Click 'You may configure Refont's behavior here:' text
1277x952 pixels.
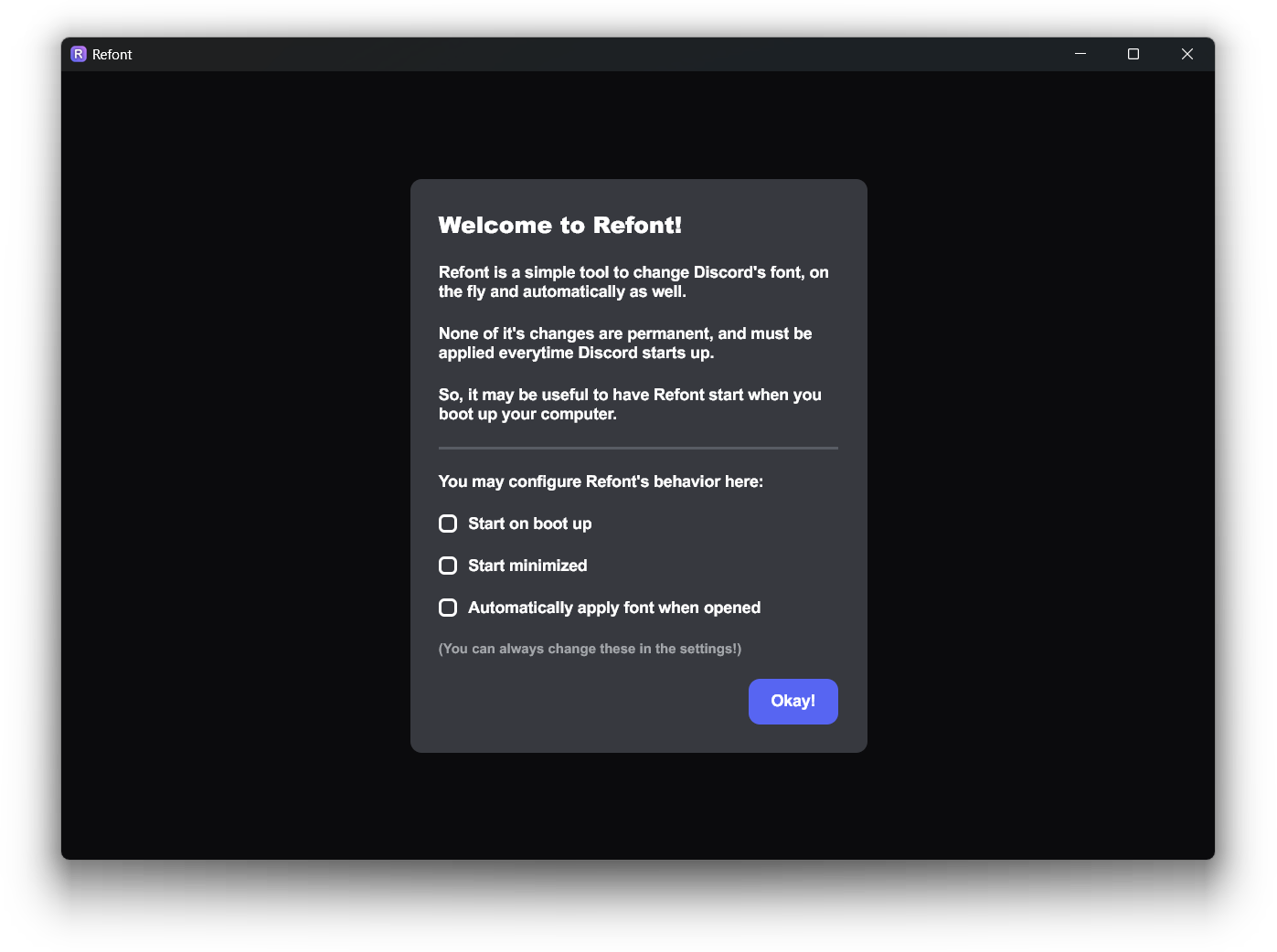pos(601,481)
